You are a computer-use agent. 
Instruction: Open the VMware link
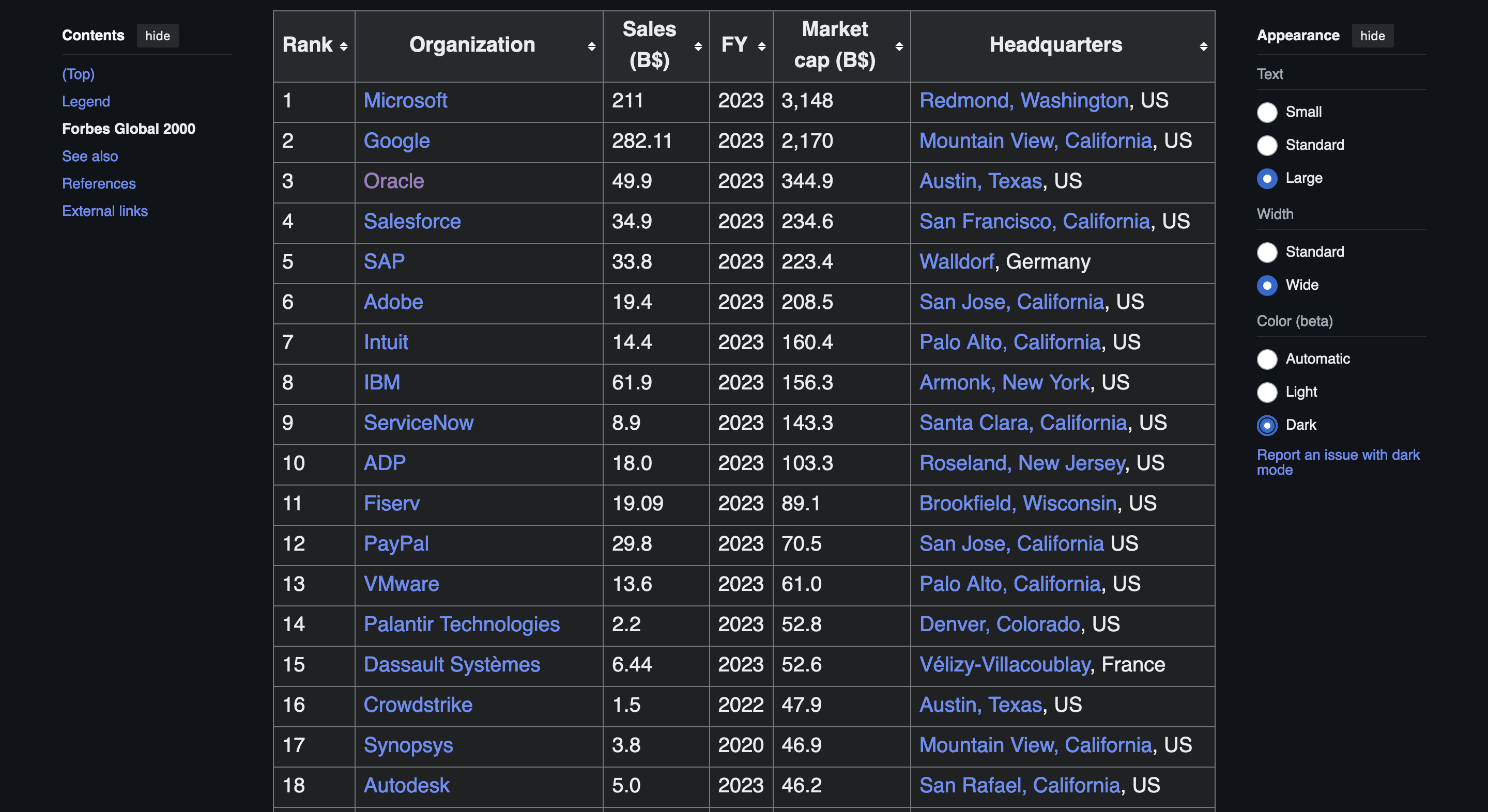402,584
